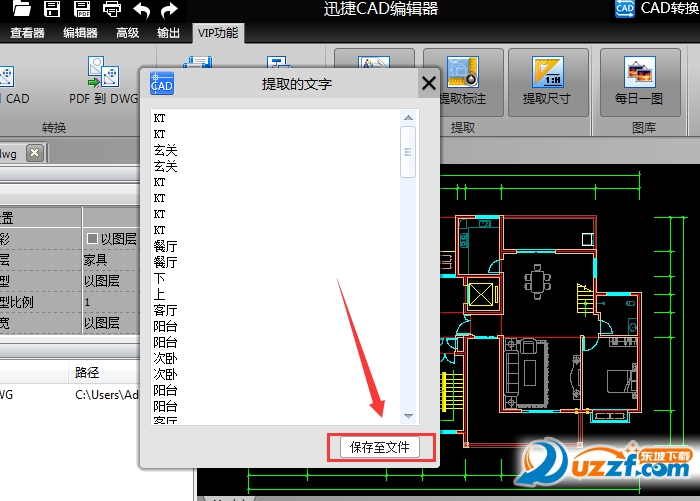The height and width of the screenshot is (501, 700).
Task: Select the 上 entry in extracted text
Action: pyautogui.click(x=159, y=294)
